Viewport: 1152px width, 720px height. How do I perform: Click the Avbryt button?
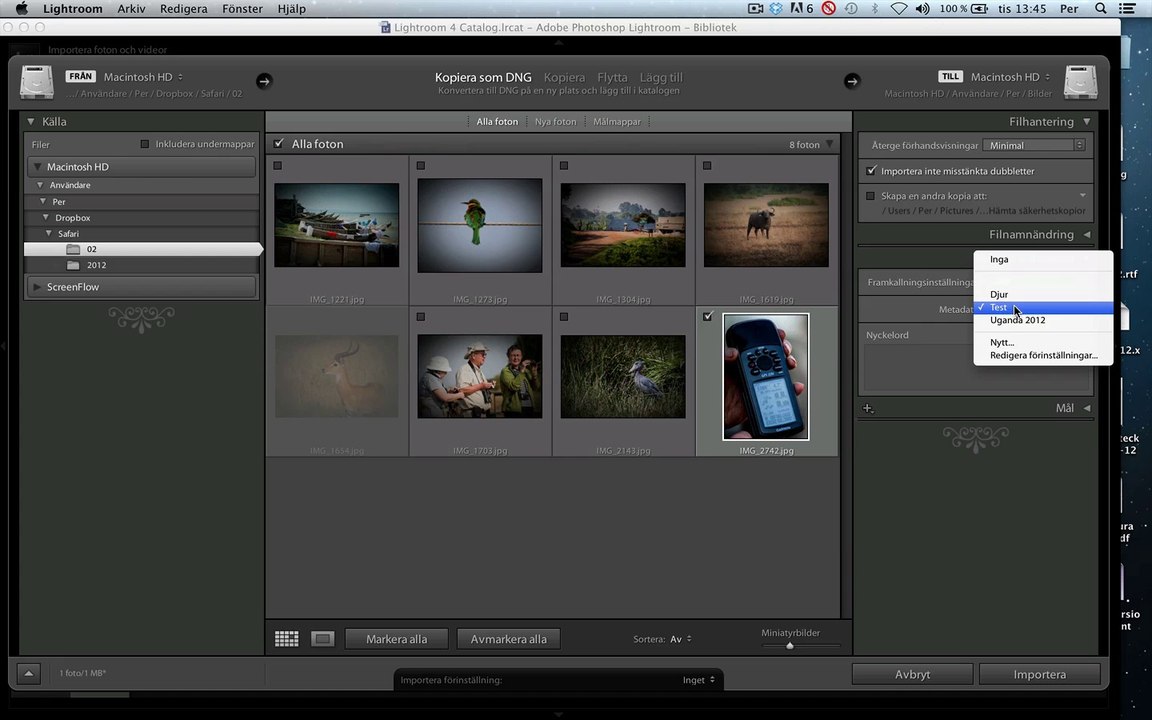pyautogui.click(x=912, y=674)
